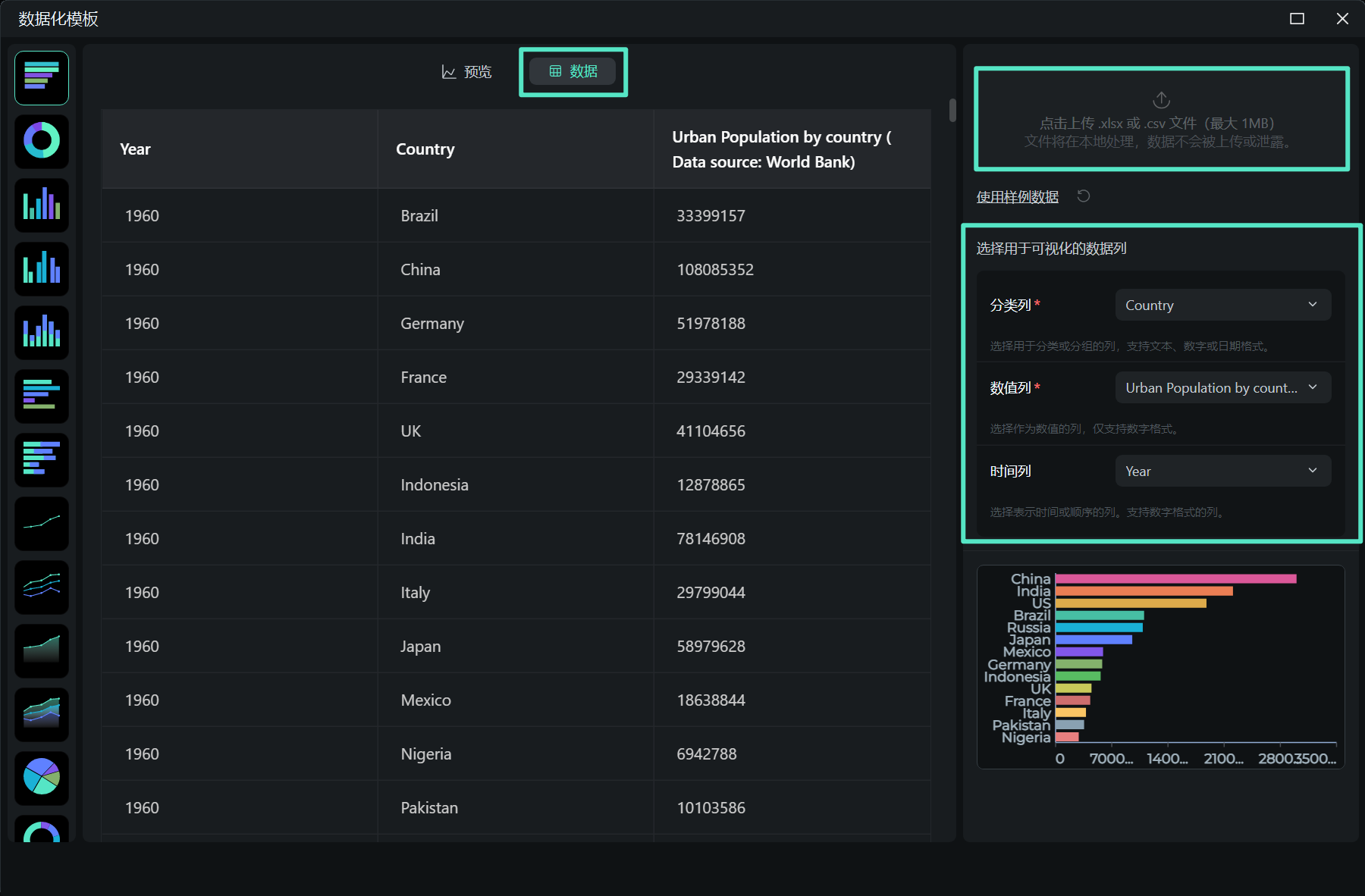The height and width of the screenshot is (896, 1365).
Task: Select the single area chart template
Action: pyautogui.click(x=42, y=651)
